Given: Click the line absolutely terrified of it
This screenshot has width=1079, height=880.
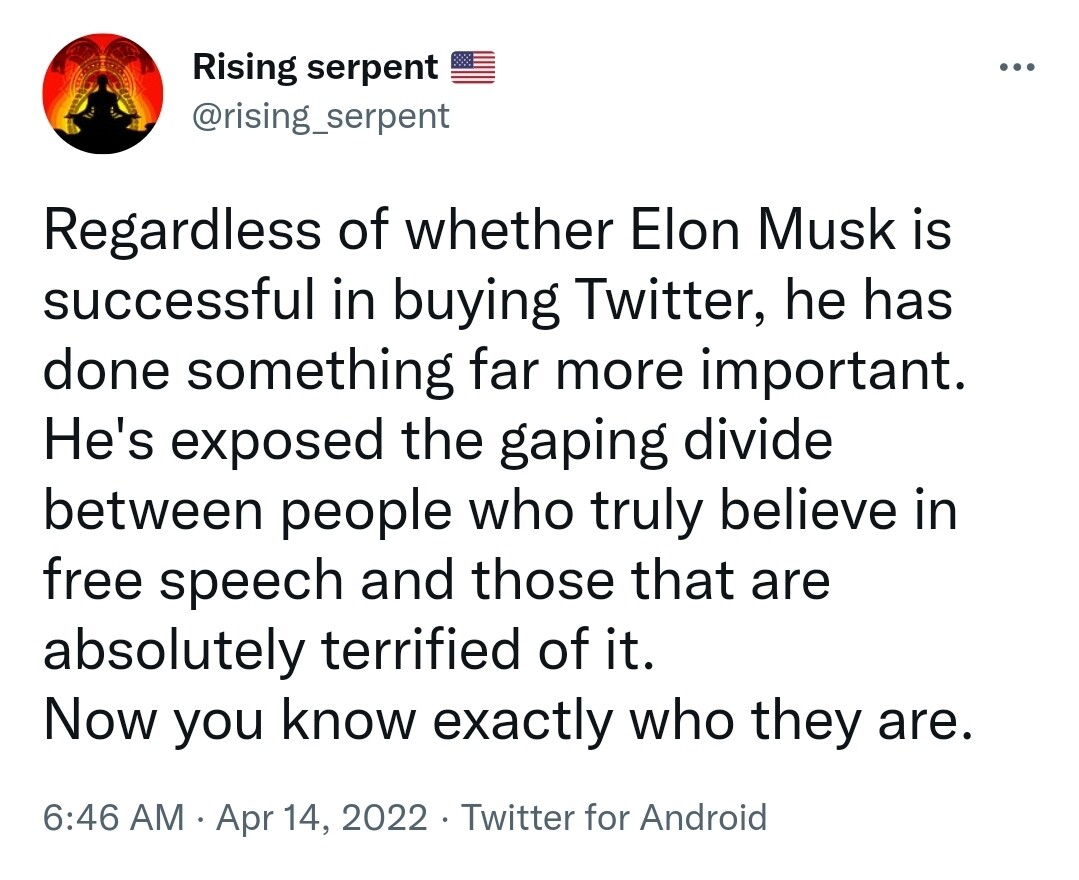Looking at the screenshot, I should click(x=348, y=650).
